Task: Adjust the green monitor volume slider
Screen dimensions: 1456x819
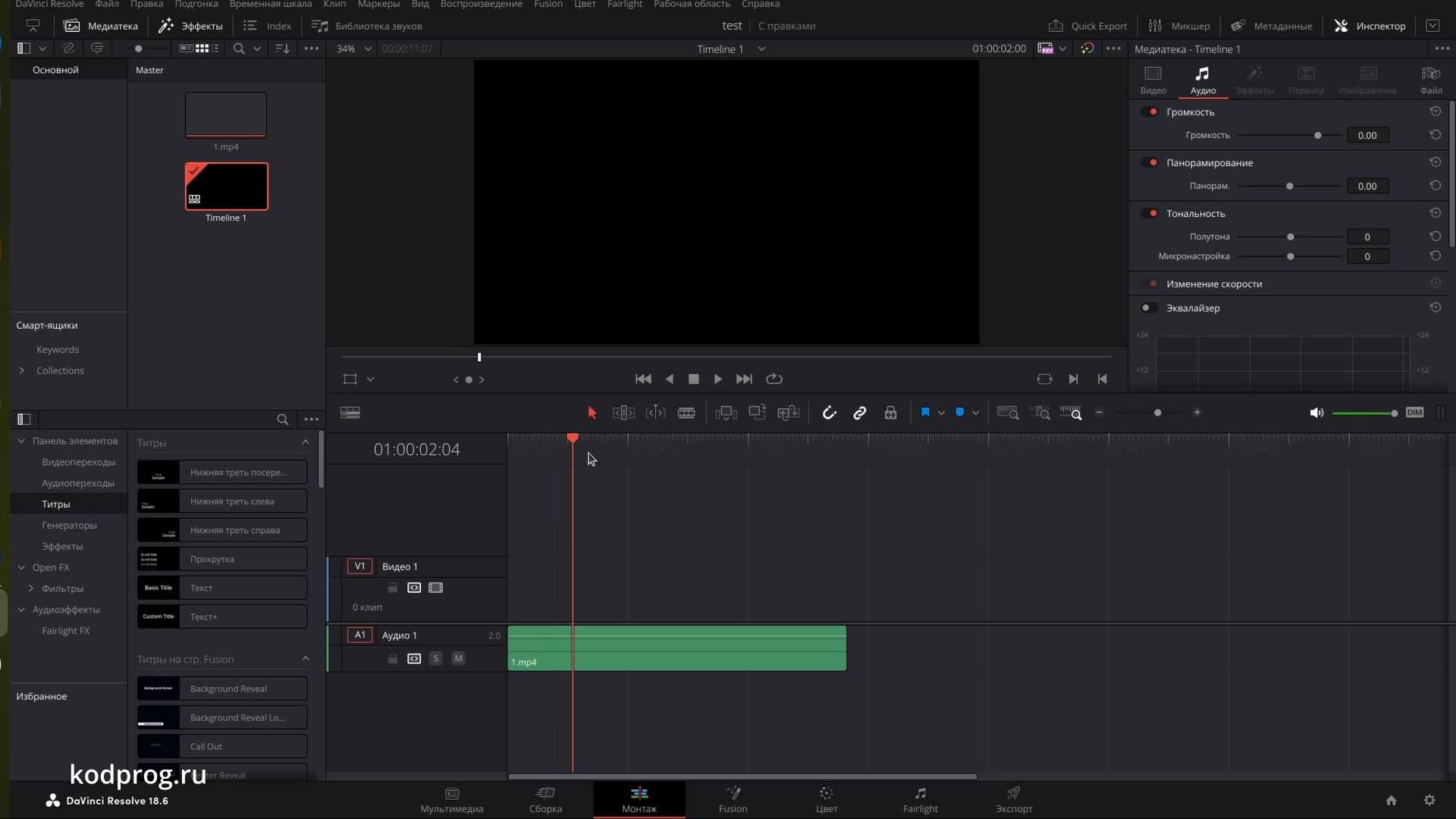Action: pyautogui.click(x=1365, y=413)
